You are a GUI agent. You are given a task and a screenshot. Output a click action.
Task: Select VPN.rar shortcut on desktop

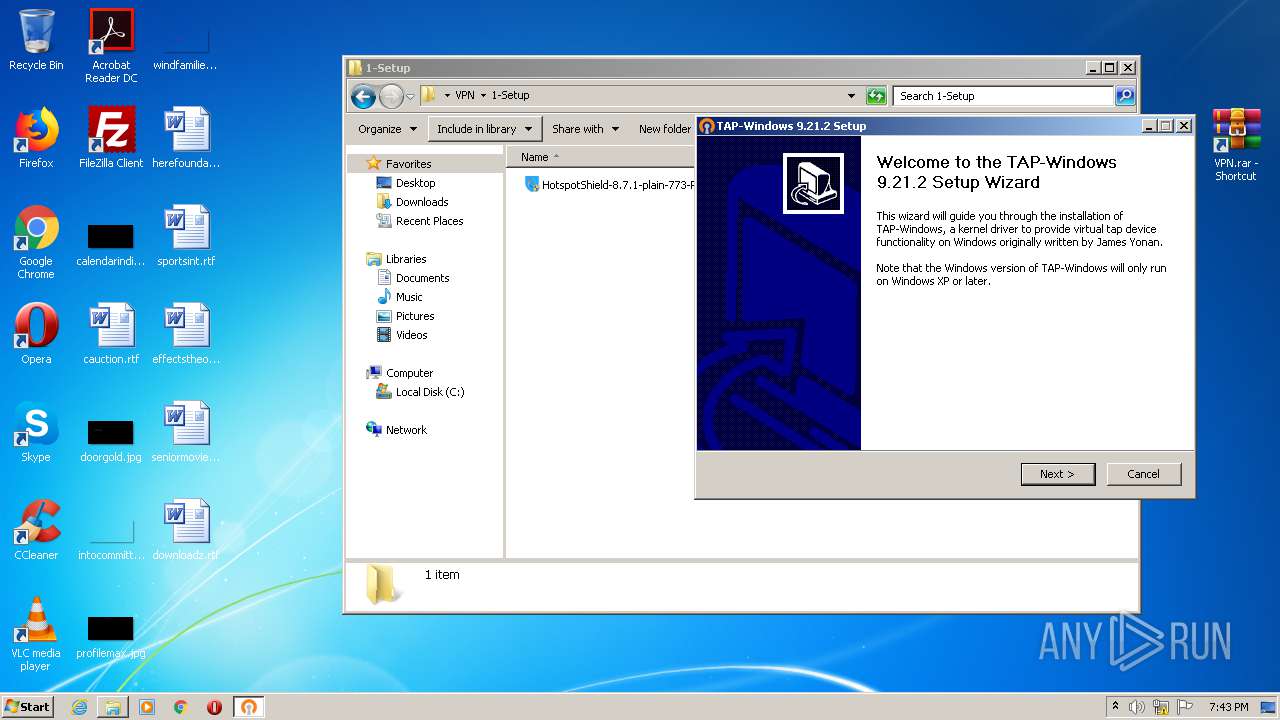coord(1236,144)
